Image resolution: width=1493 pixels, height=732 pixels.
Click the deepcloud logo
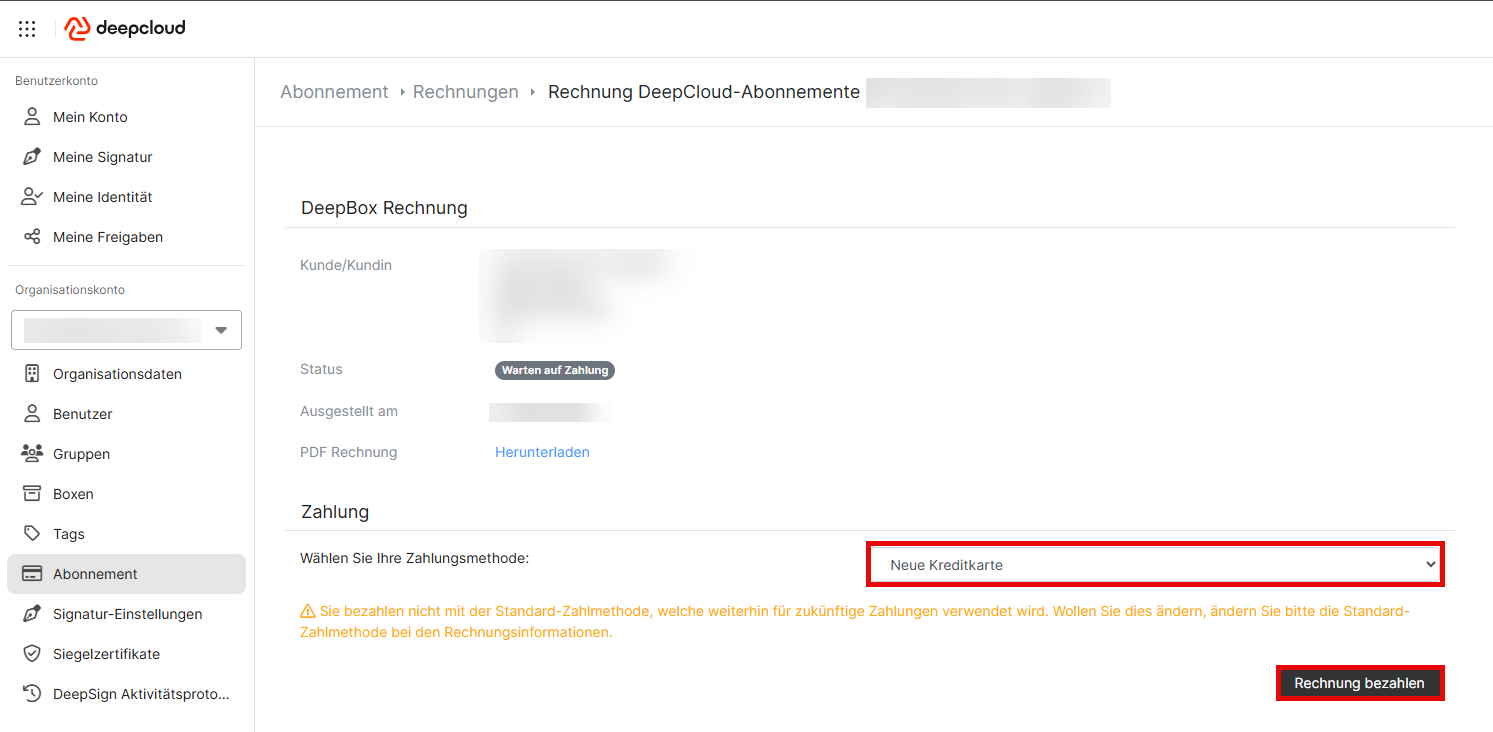pos(125,28)
